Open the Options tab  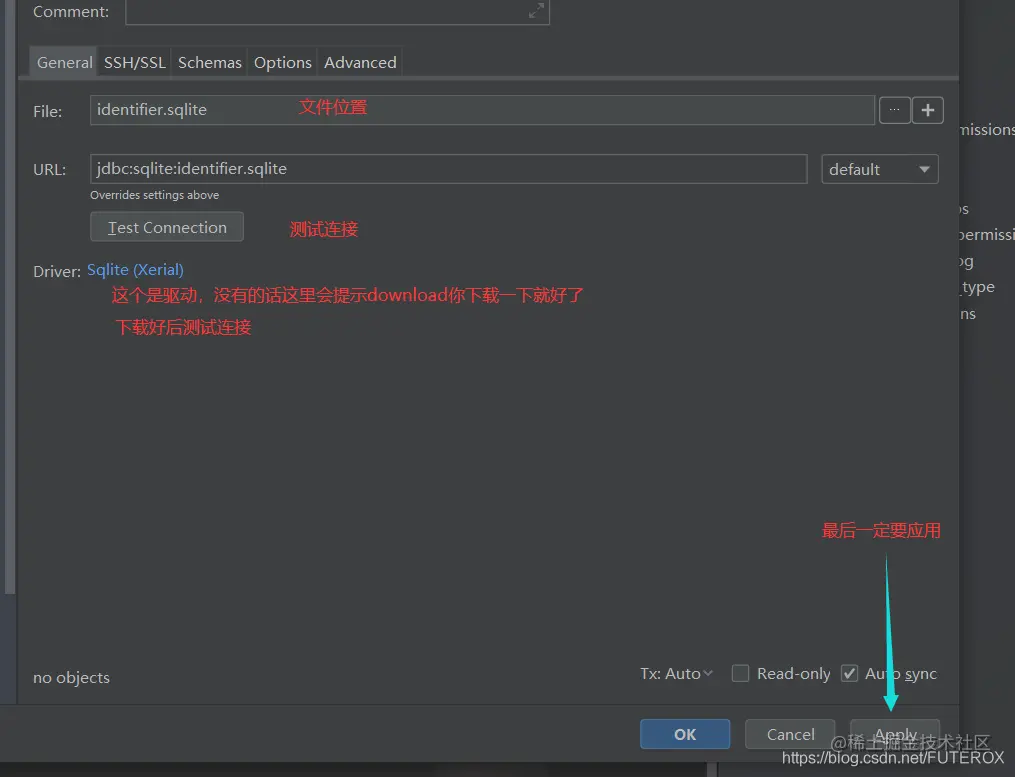coord(283,62)
